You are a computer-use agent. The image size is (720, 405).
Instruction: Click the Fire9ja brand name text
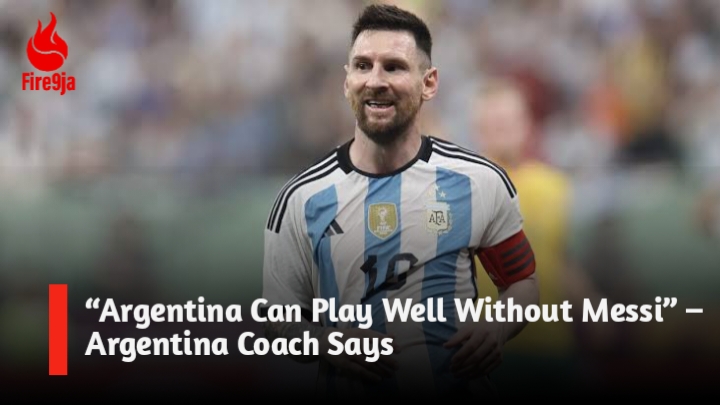[48, 82]
